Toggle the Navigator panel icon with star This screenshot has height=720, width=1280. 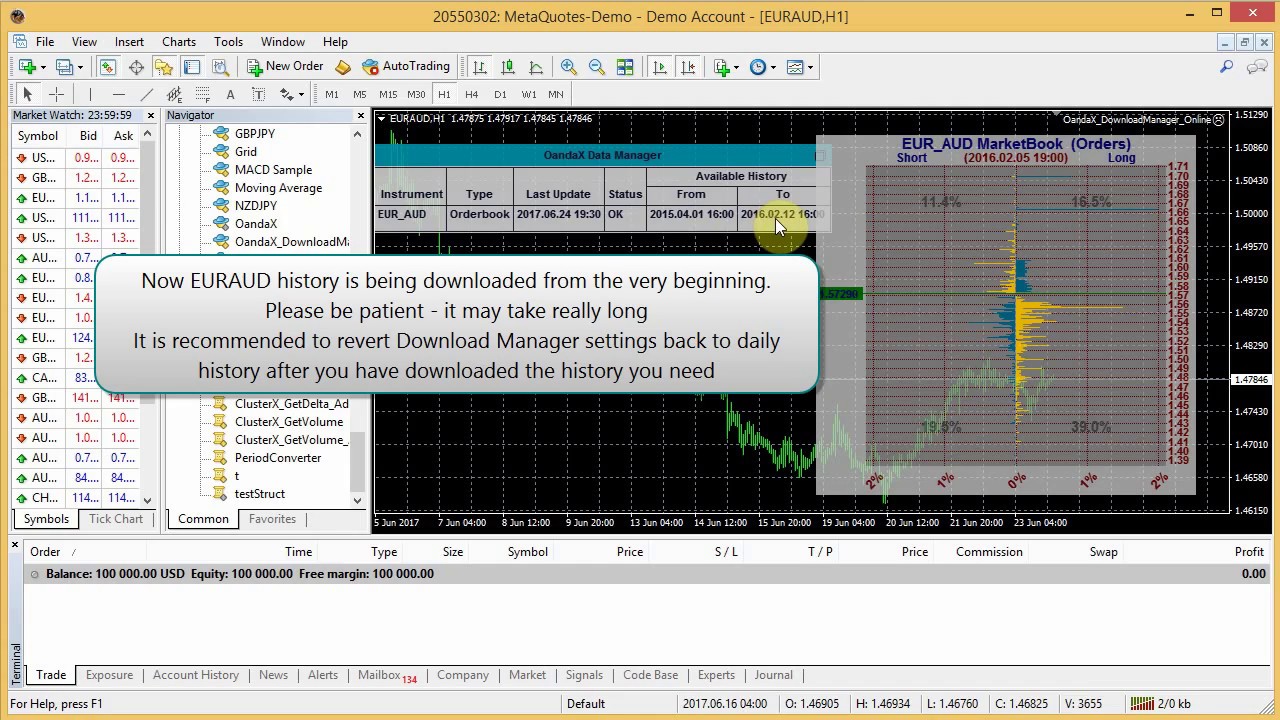click(x=164, y=67)
